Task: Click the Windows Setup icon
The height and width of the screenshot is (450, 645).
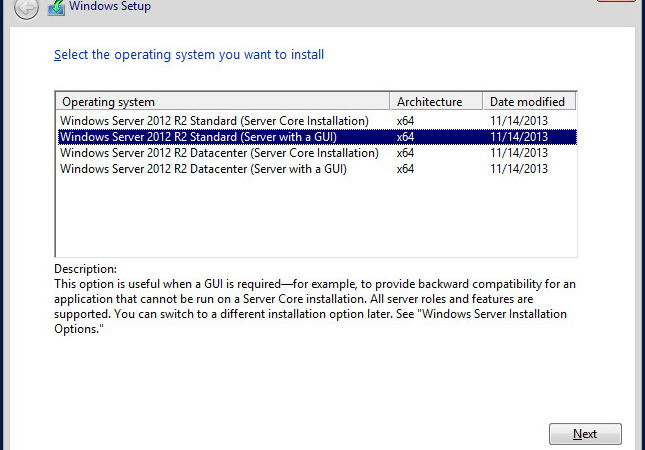Action: point(56,7)
